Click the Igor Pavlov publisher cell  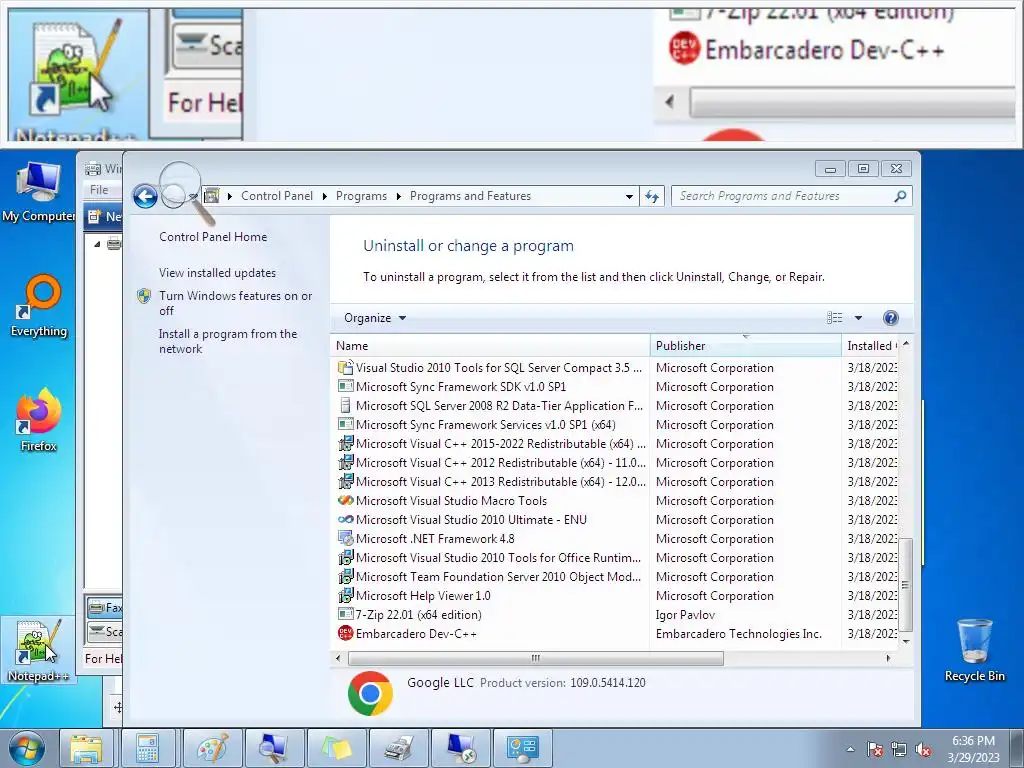click(685, 615)
